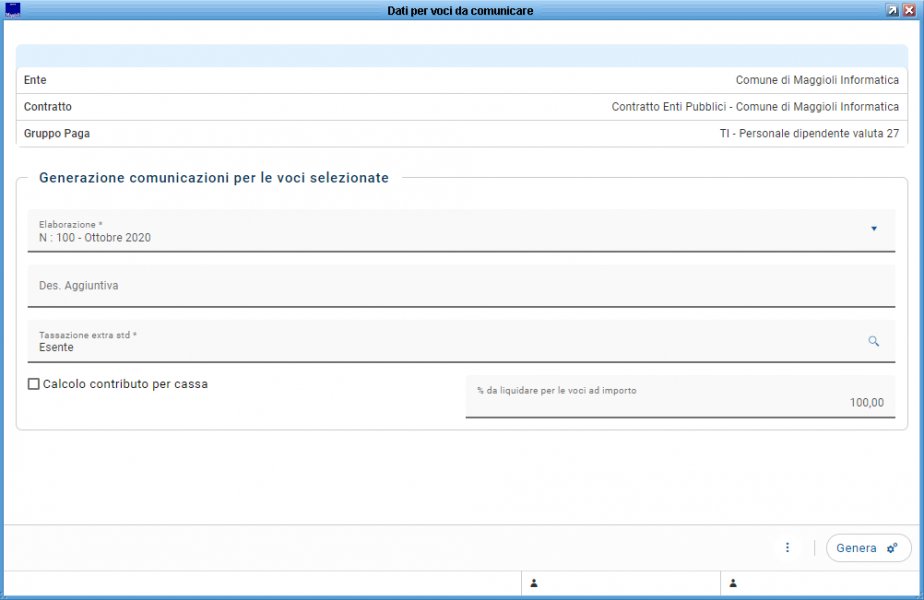Click the % da liquidare field showing 100,00
Screen dimensions: 924x600
click(680, 397)
